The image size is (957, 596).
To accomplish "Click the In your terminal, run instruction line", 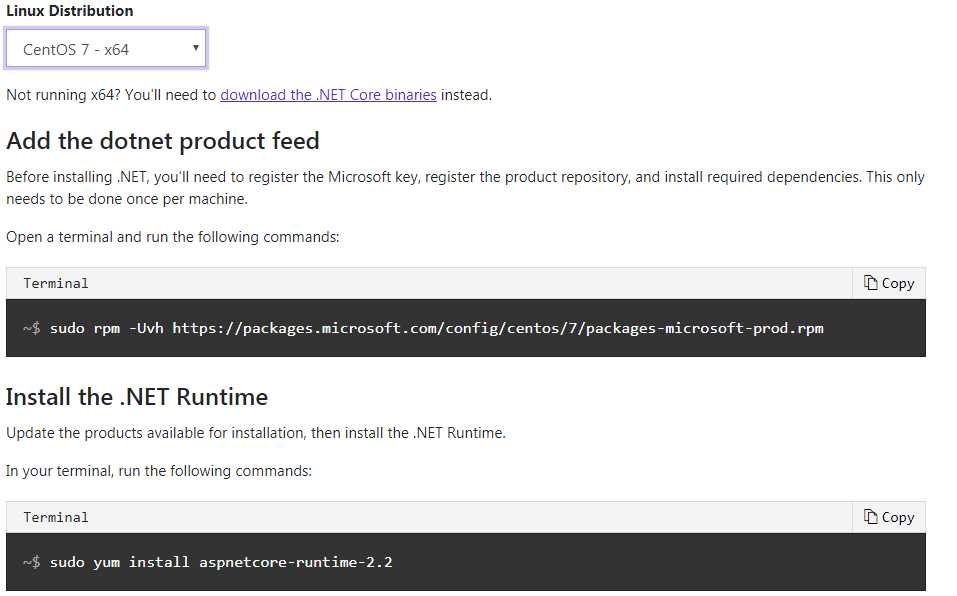I will click(159, 471).
